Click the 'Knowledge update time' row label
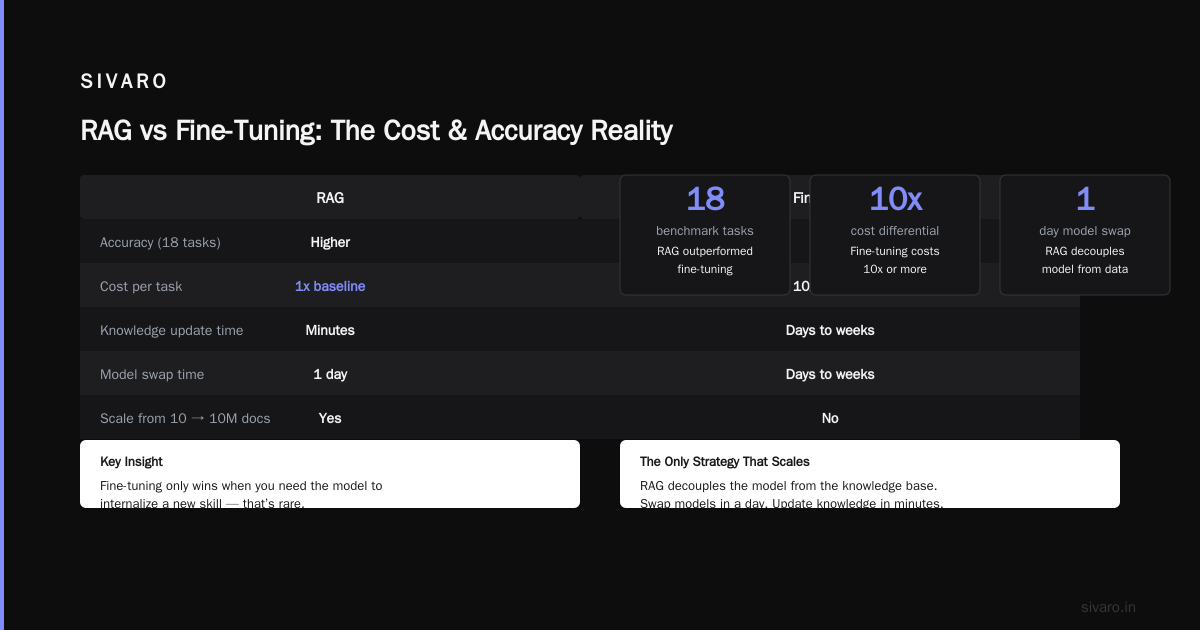The image size is (1200, 630). pos(171,330)
